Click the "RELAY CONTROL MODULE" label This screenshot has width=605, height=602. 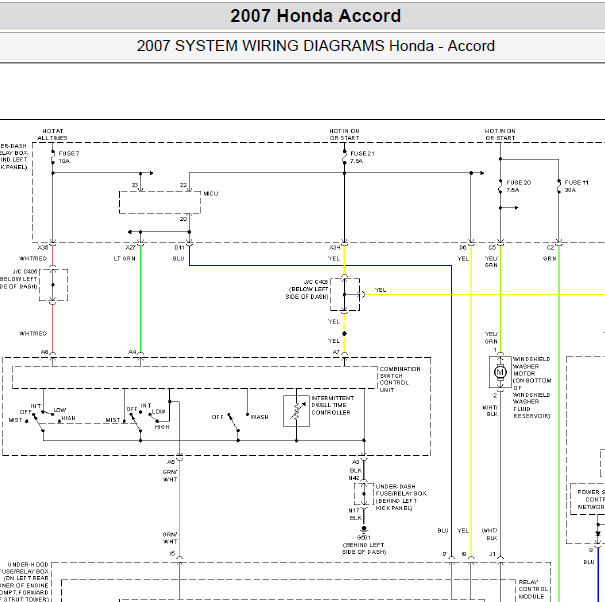pos(533,589)
